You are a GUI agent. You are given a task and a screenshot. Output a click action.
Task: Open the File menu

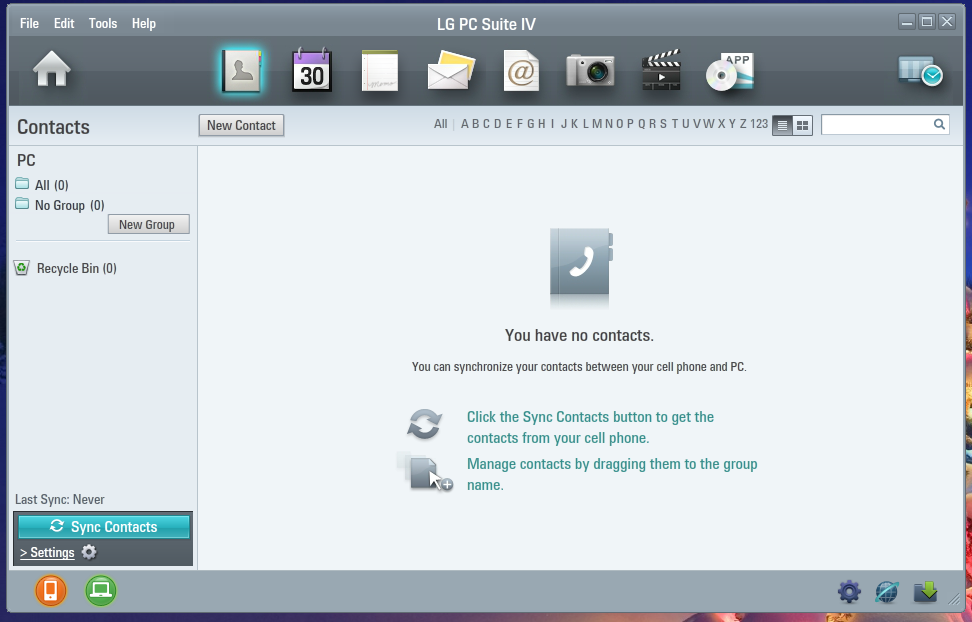[x=29, y=24]
